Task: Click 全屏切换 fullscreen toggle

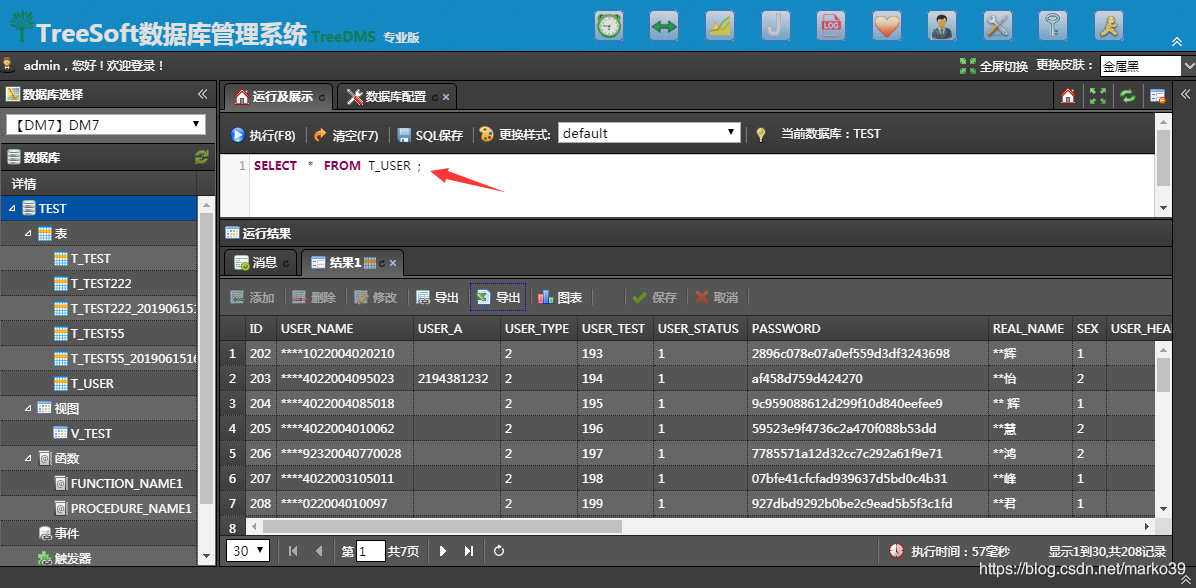Action: [994, 66]
